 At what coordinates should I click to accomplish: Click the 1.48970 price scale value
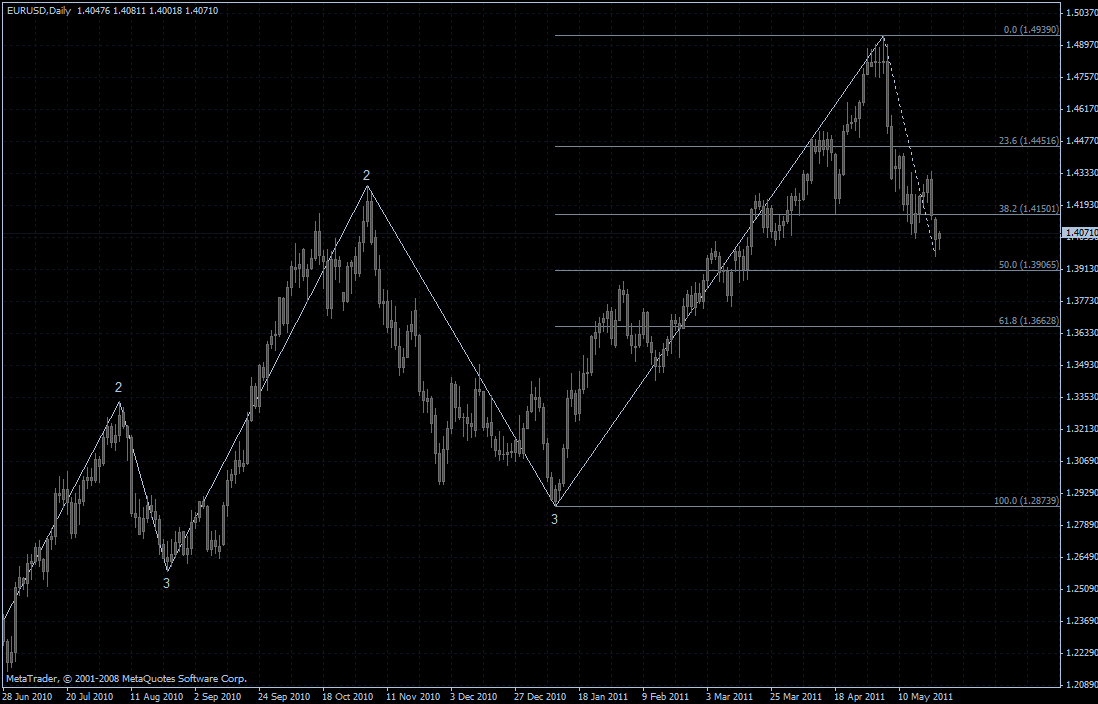[1082, 45]
